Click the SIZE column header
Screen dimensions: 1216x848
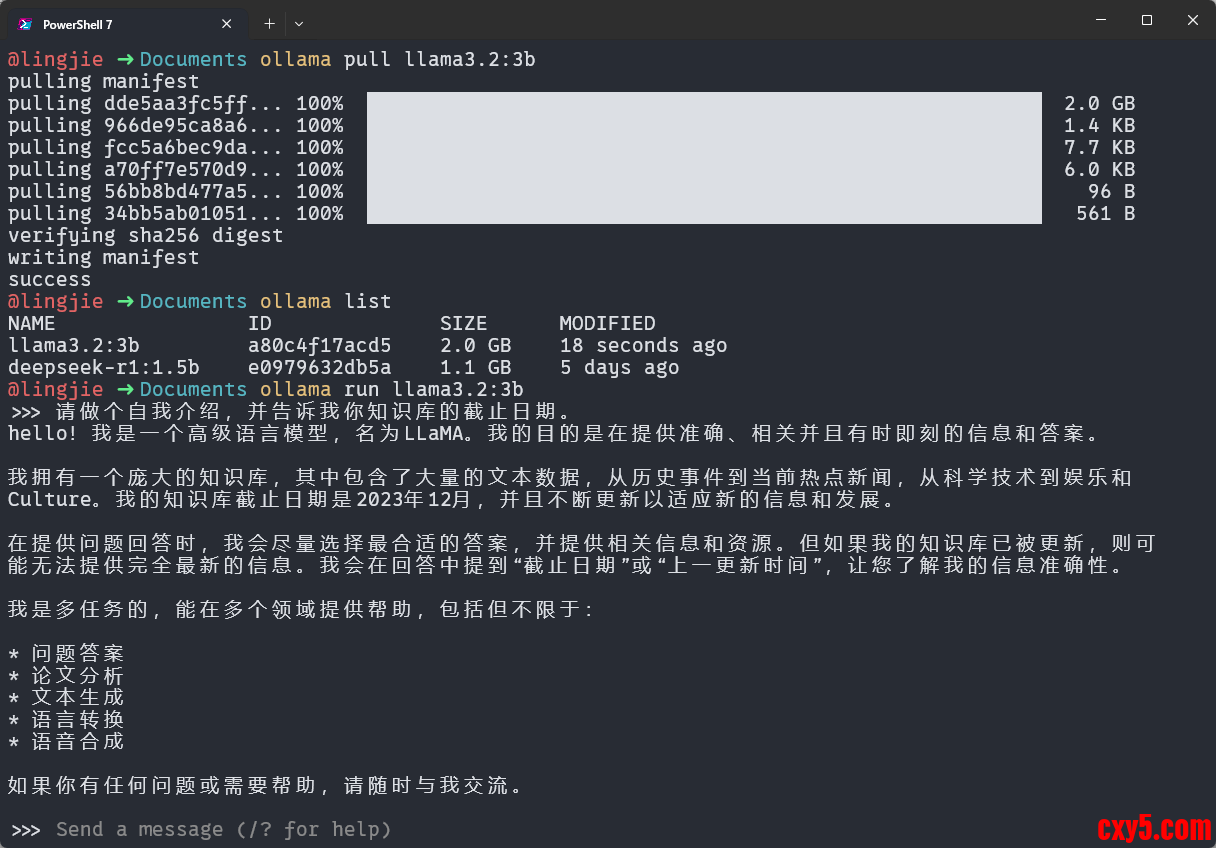click(463, 323)
